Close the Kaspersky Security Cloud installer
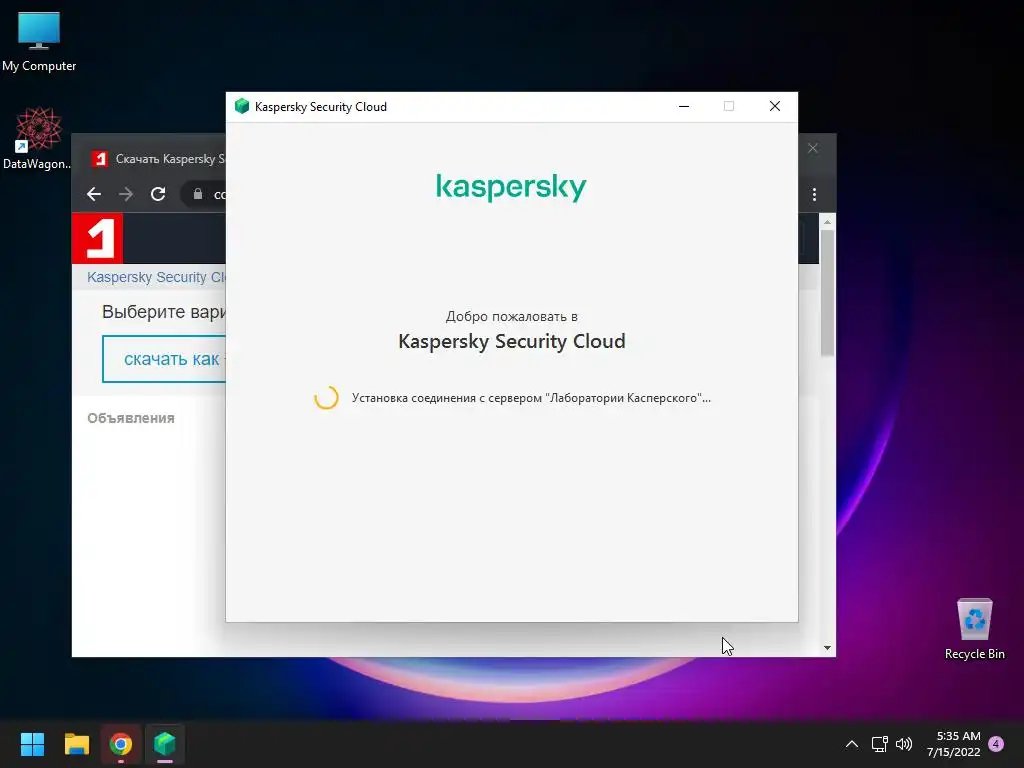This screenshot has width=1024, height=768. click(775, 106)
